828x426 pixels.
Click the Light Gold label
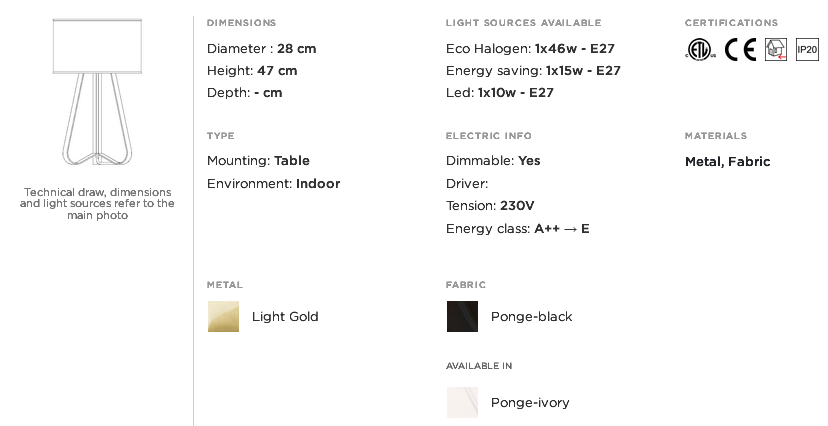(285, 317)
